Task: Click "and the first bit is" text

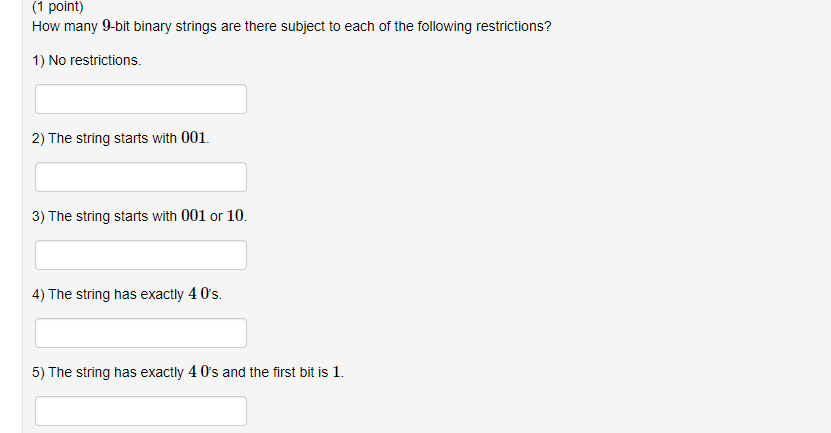Action: click(275, 372)
